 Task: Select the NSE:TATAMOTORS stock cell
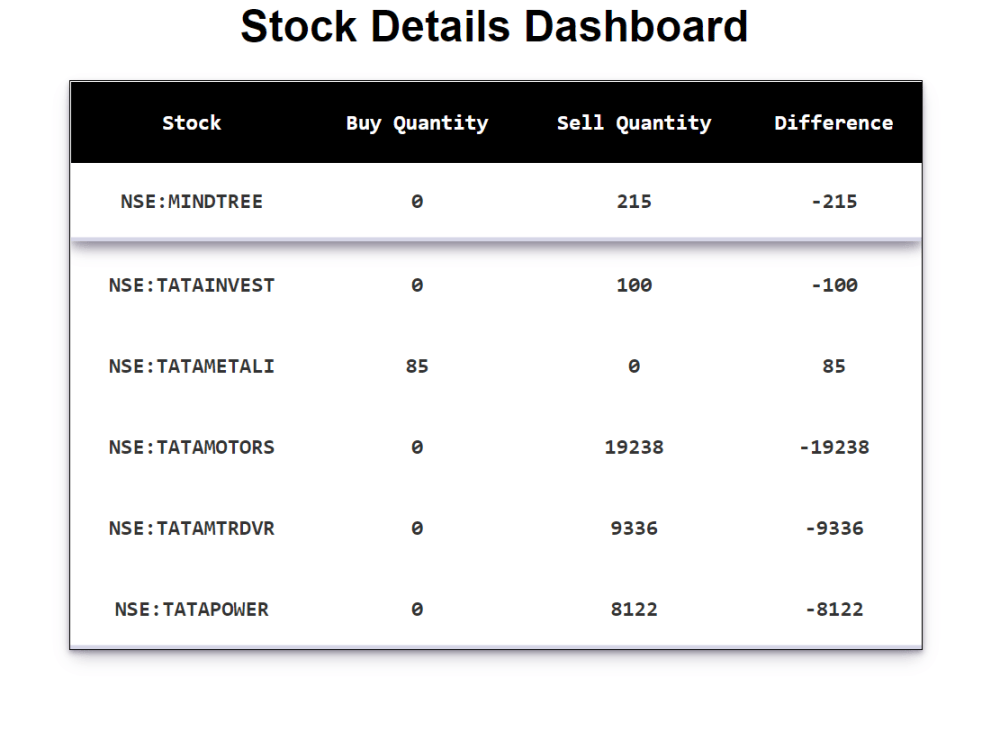coord(191,447)
